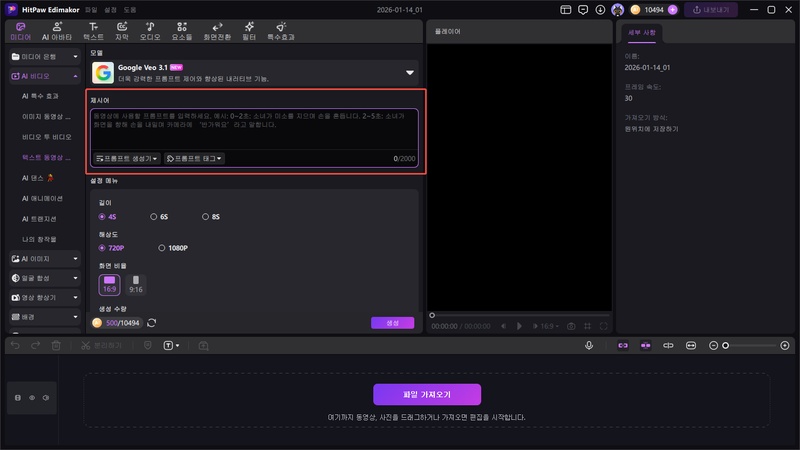Select the 4S length option

pyautogui.click(x=107, y=217)
